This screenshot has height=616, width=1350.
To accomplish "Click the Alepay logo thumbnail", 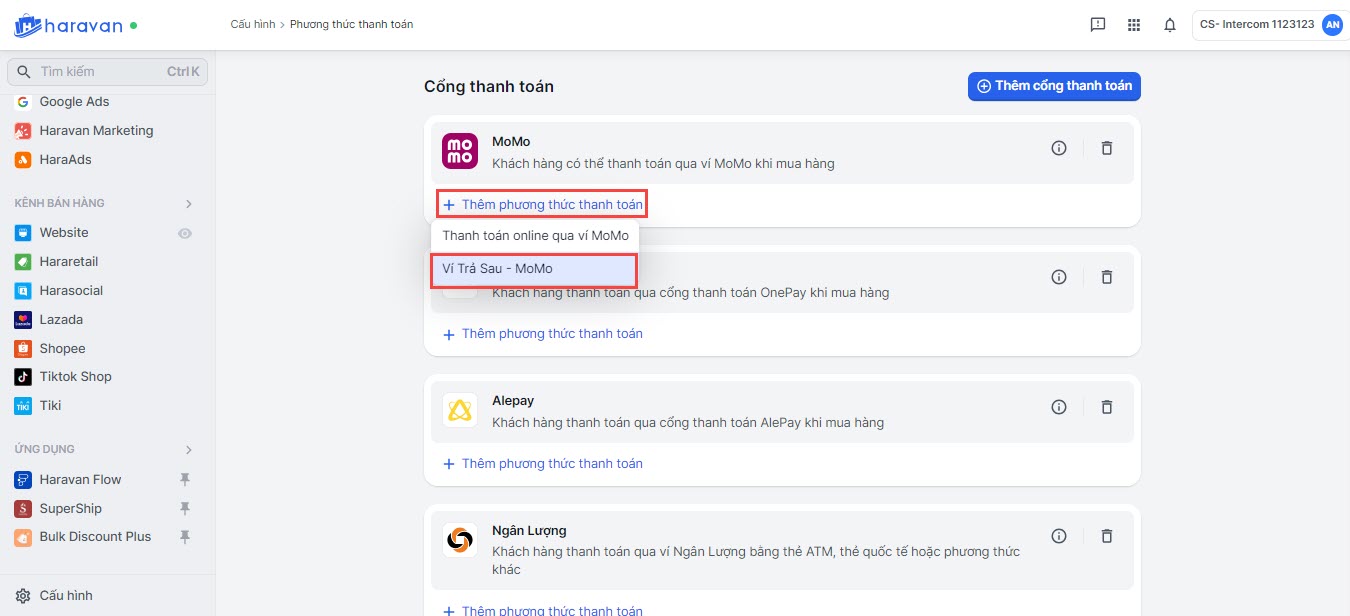I will [461, 410].
